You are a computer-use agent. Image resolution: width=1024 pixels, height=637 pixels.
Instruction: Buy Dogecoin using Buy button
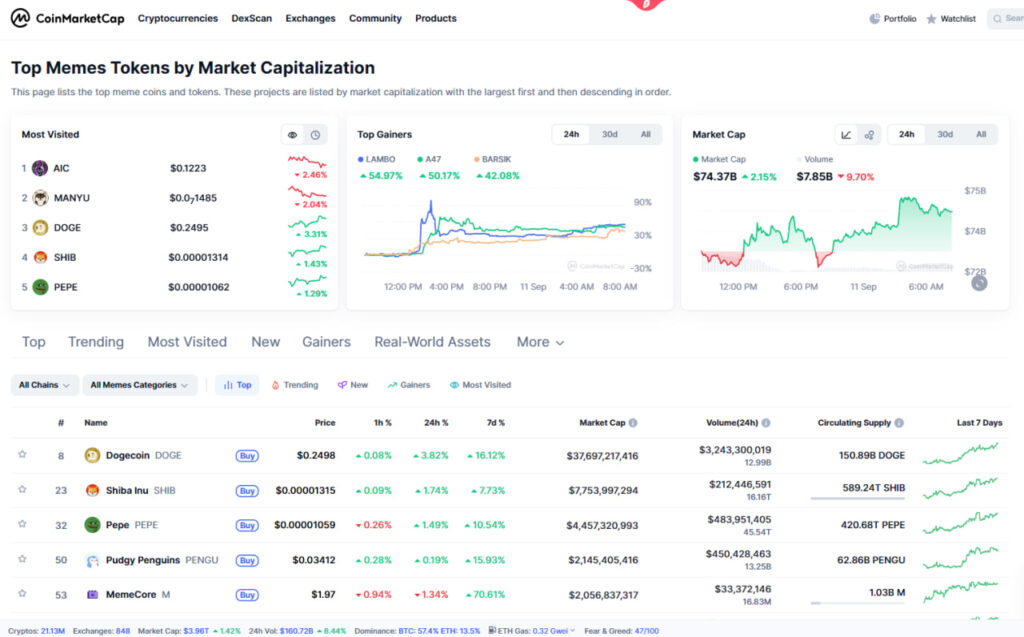click(x=247, y=456)
